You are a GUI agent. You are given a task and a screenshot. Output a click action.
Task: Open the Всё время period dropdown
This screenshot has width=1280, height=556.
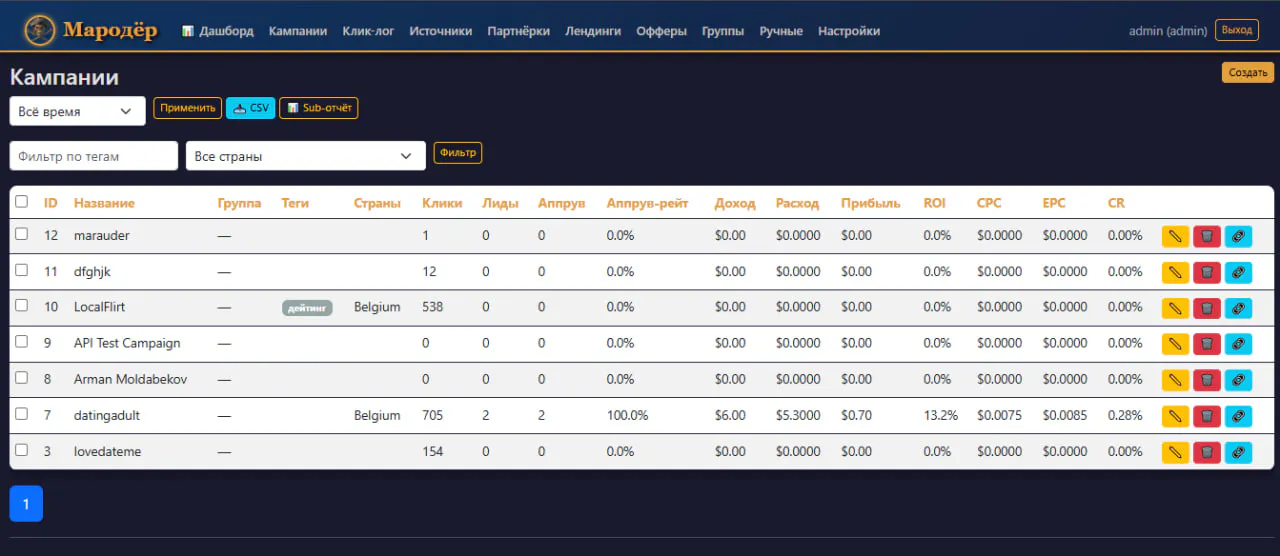(x=77, y=111)
